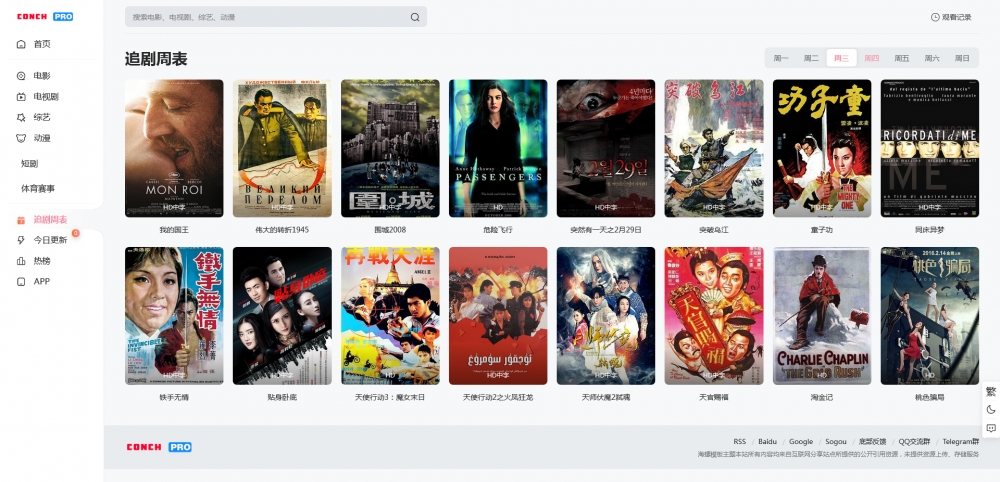Switch to 周五 Friday schedule tab
1000x482 pixels.
pos(902,58)
